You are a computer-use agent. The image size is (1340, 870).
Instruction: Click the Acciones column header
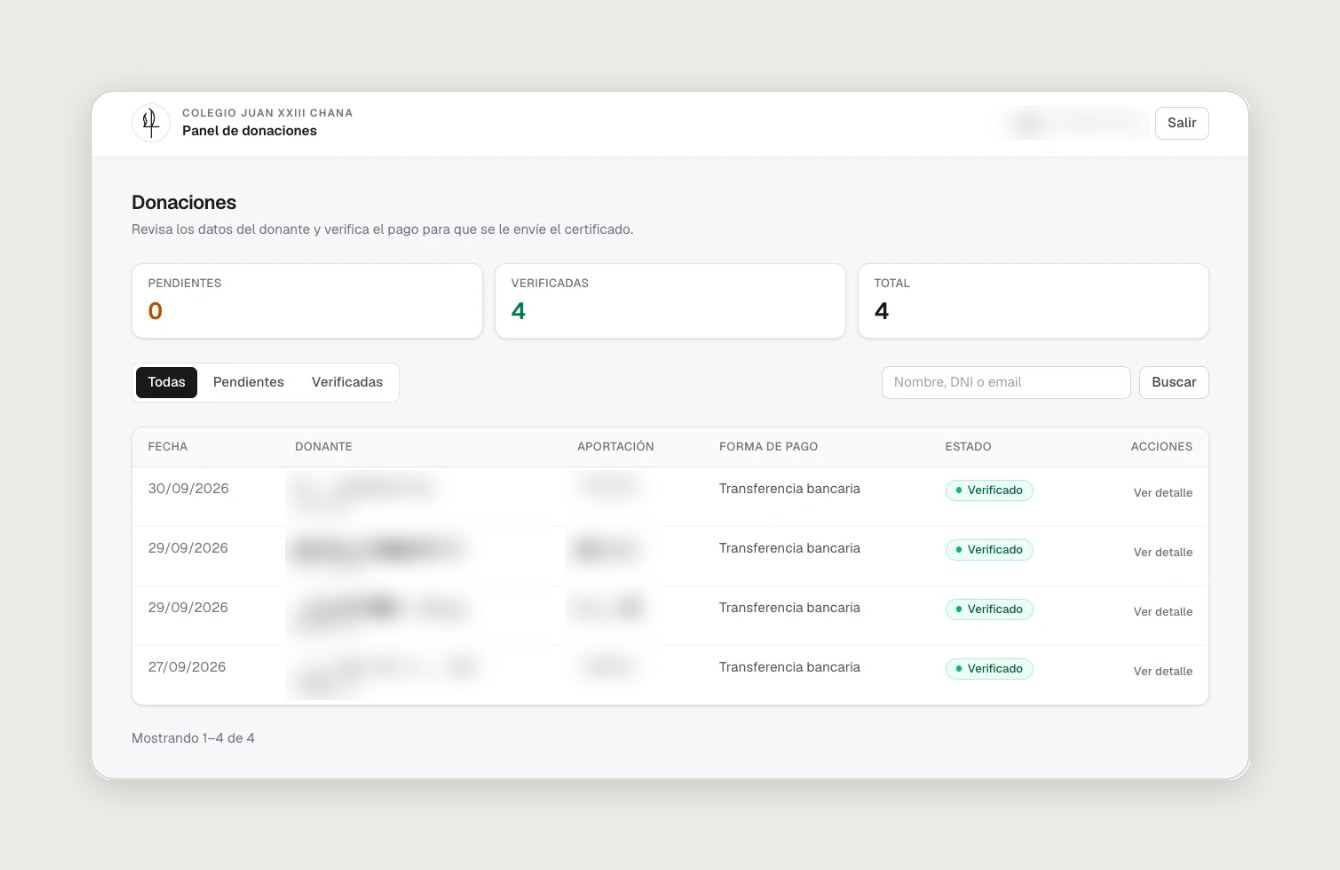coord(1162,447)
